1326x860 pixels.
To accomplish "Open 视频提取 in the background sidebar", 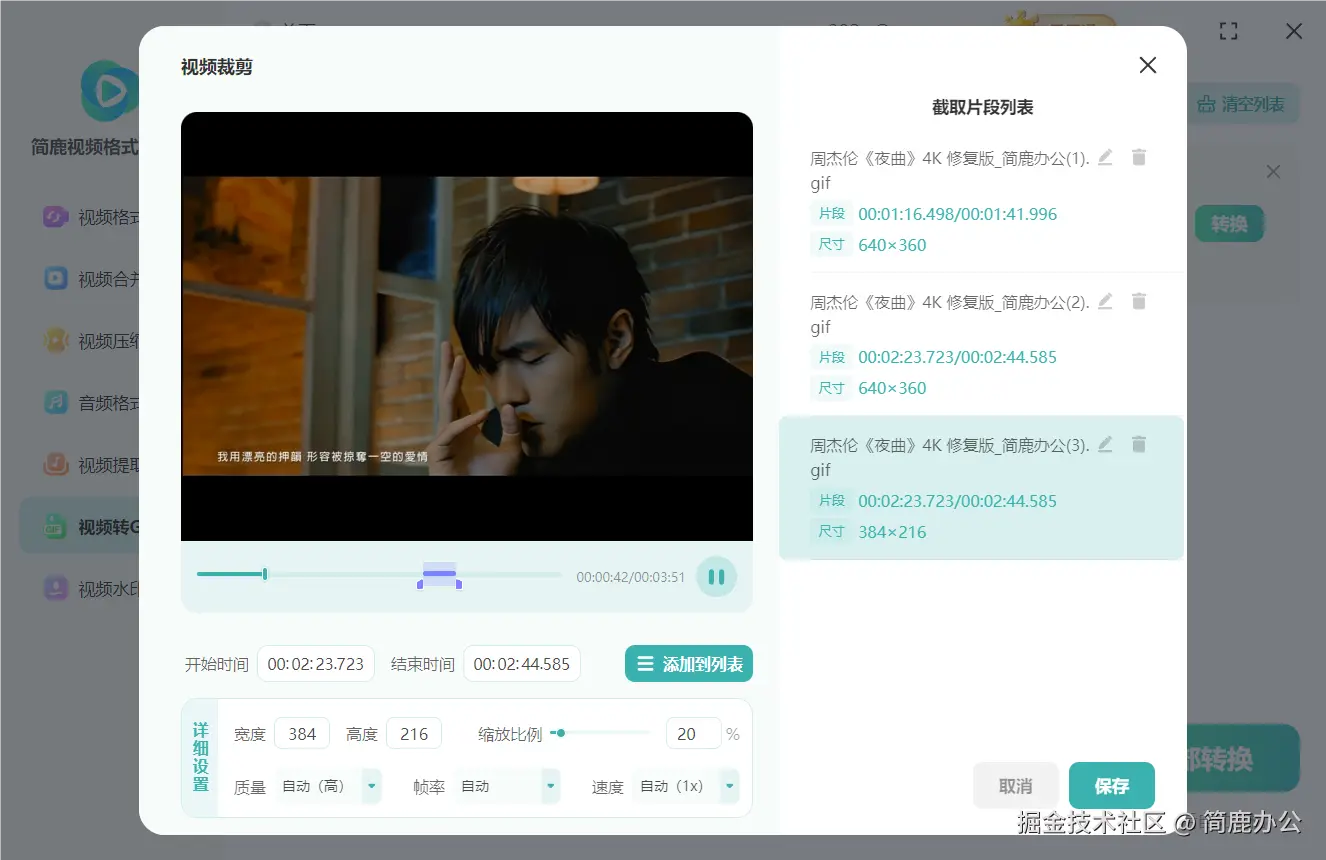I will [x=90, y=465].
